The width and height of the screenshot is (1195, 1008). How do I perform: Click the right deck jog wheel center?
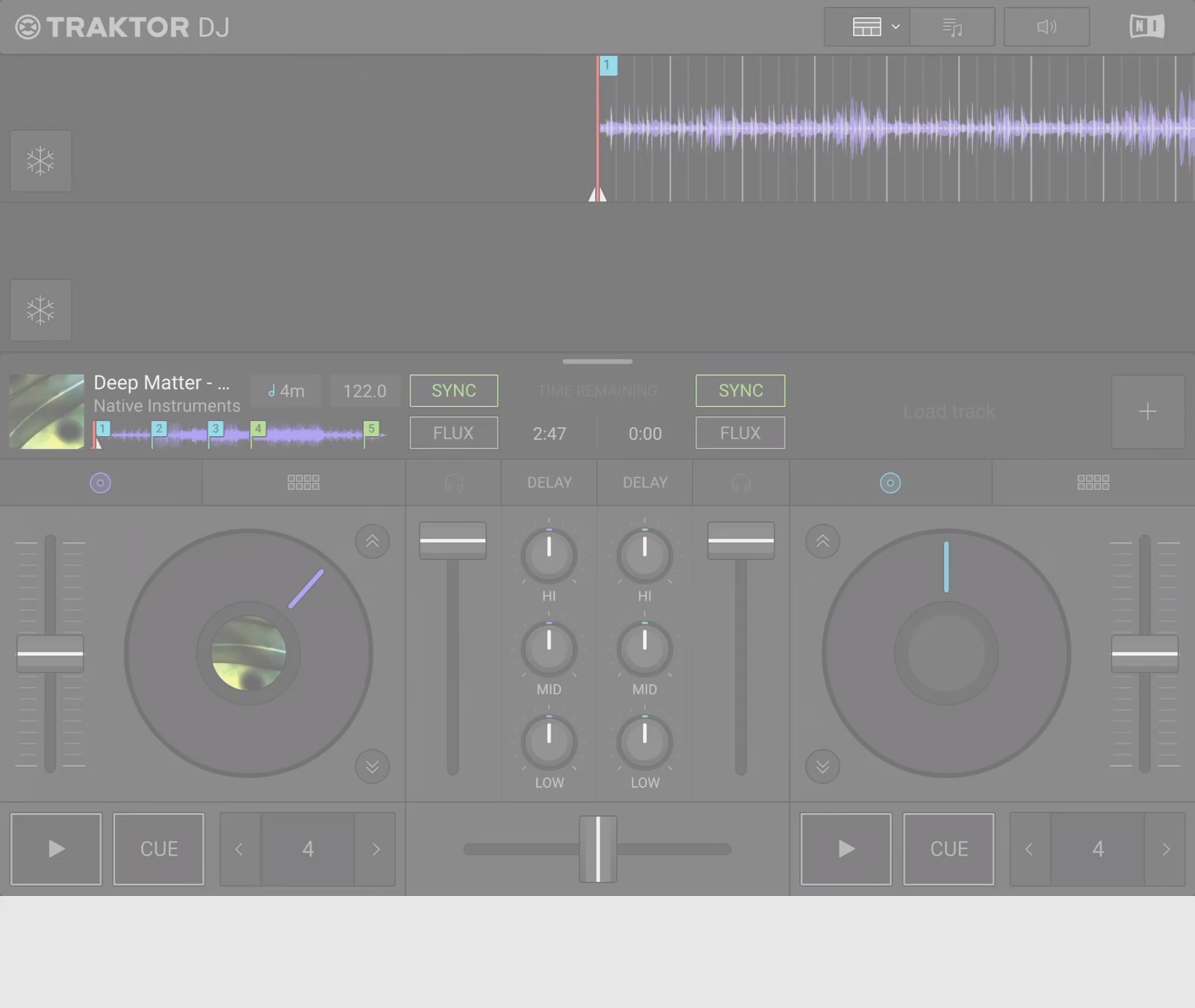click(946, 653)
